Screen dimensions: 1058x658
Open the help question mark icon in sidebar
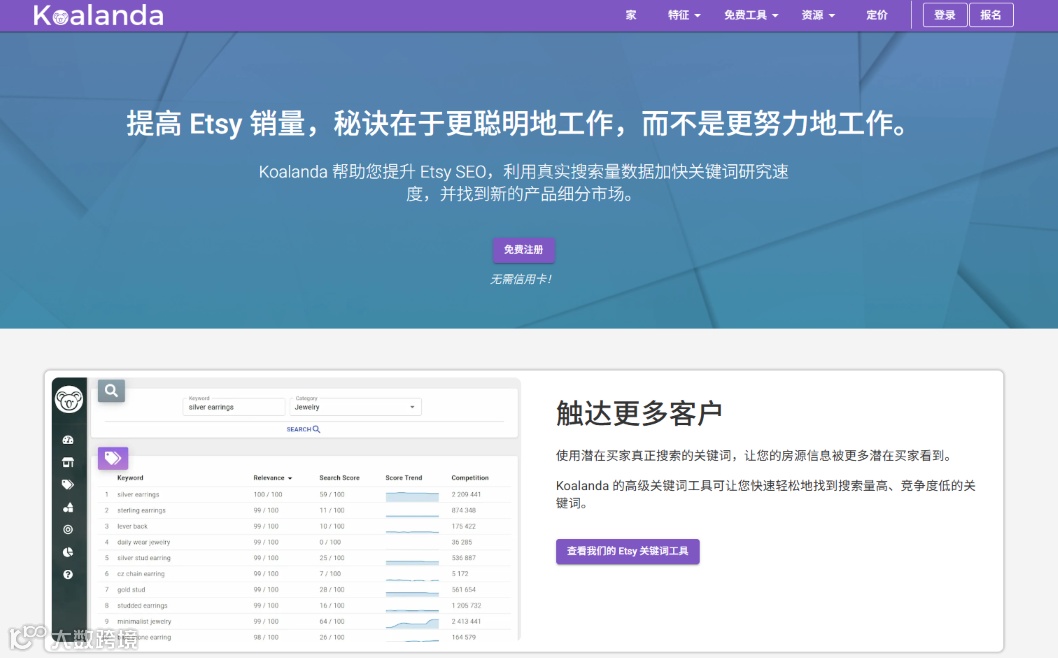point(68,574)
